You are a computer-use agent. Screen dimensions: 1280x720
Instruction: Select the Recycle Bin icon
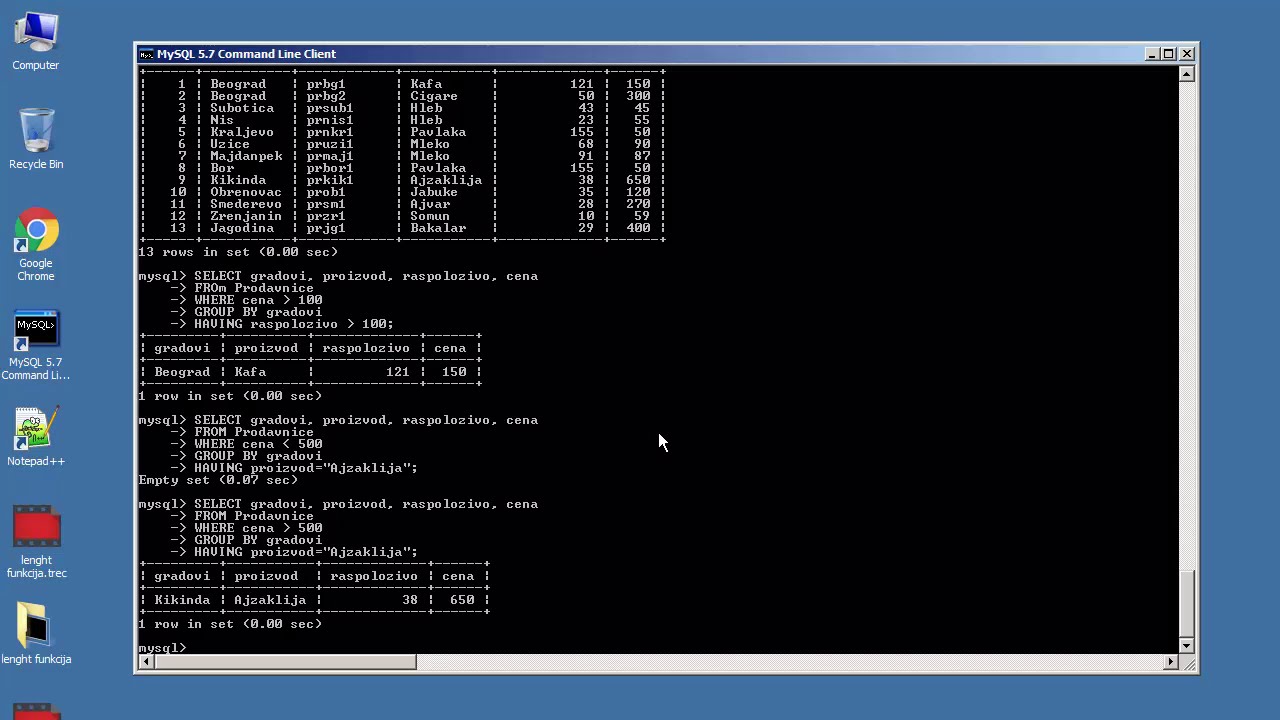(x=36, y=138)
